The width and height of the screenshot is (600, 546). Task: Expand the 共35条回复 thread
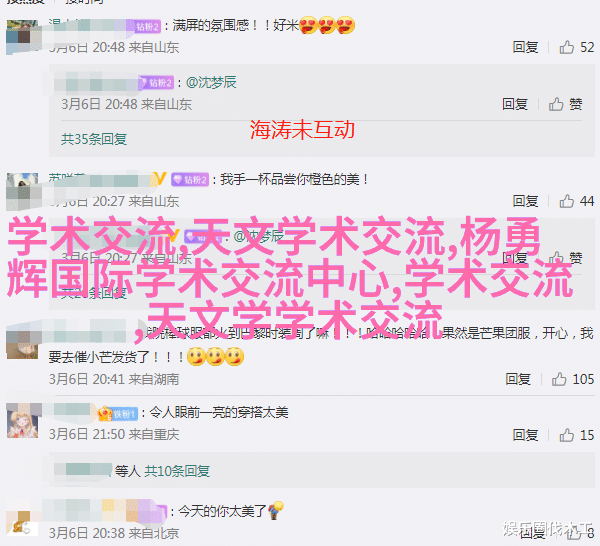pyautogui.click(x=94, y=139)
